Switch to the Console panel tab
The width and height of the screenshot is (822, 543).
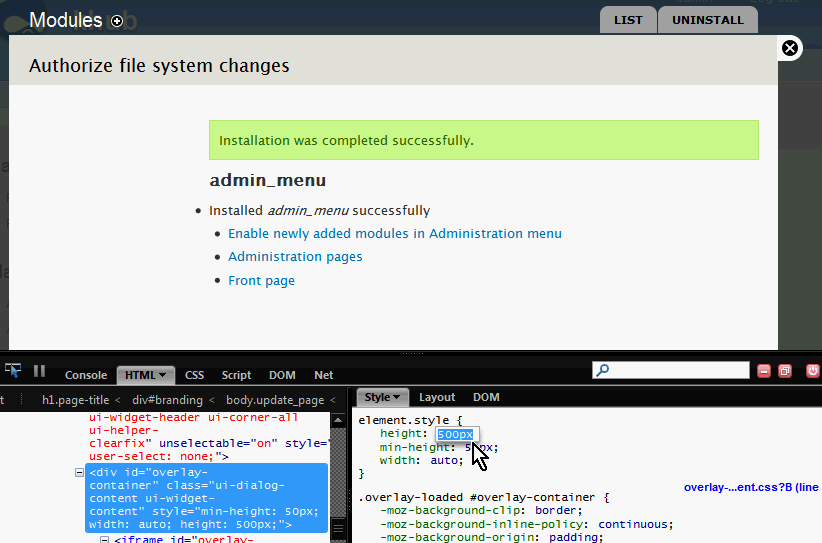coord(86,375)
